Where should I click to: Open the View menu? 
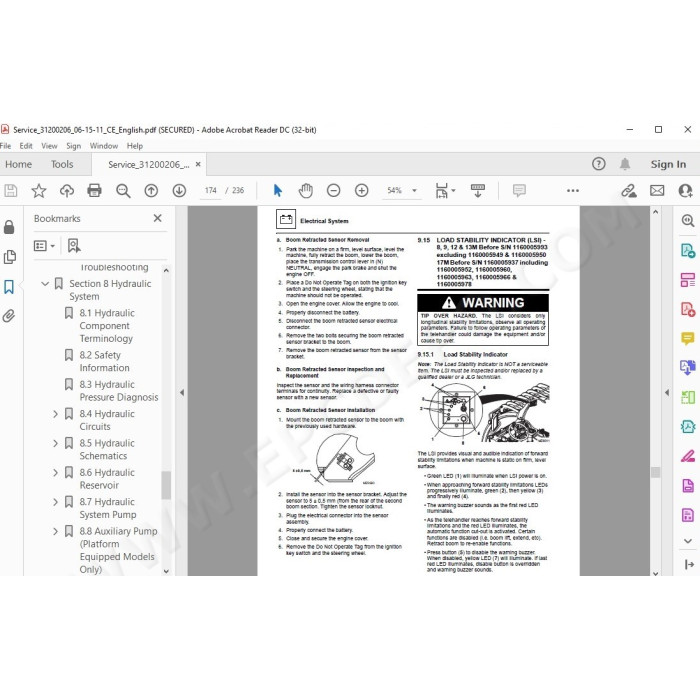[x=49, y=146]
